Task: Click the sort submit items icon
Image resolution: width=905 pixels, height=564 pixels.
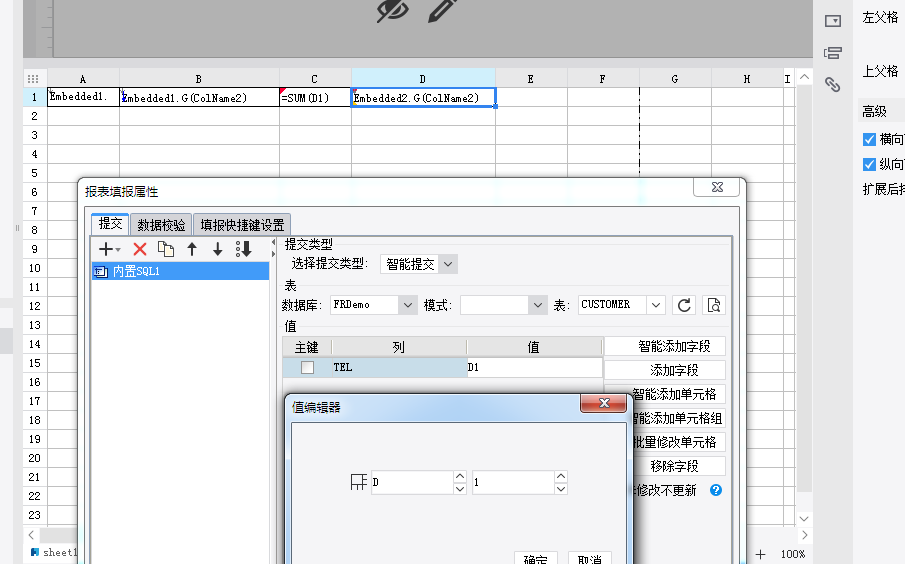Action: click(x=244, y=249)
